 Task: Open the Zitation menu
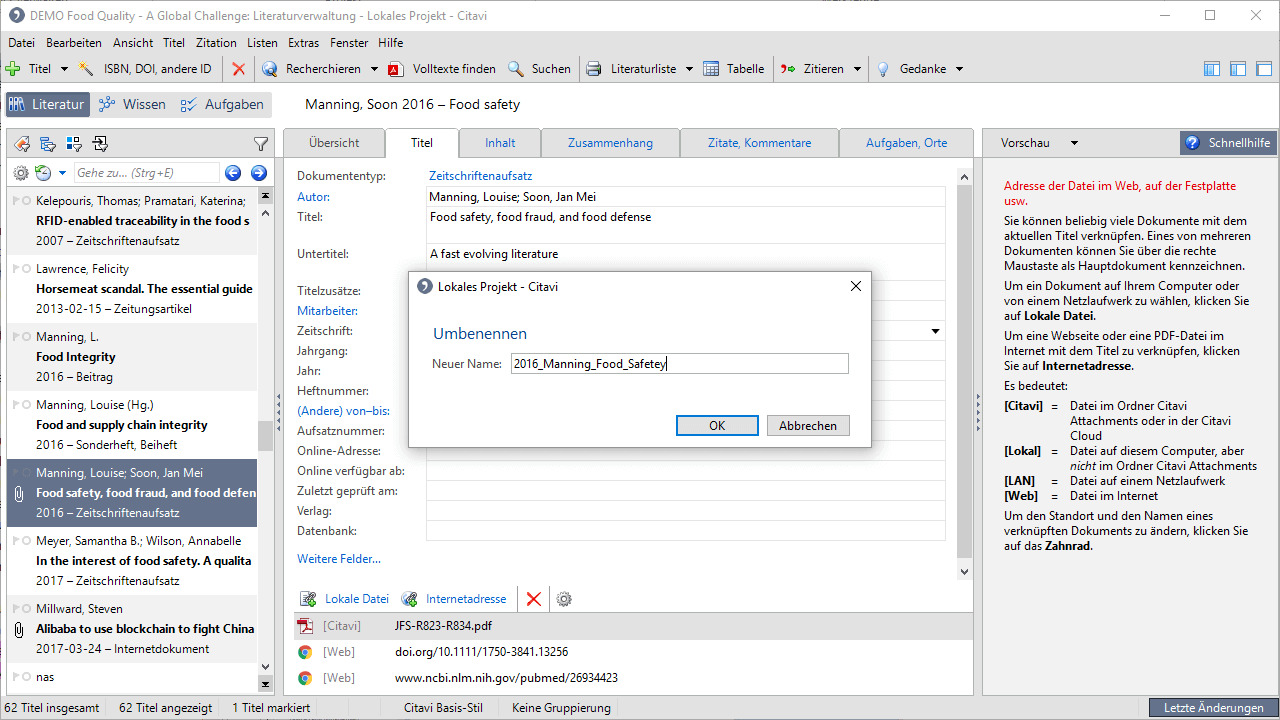click(216, 43)
